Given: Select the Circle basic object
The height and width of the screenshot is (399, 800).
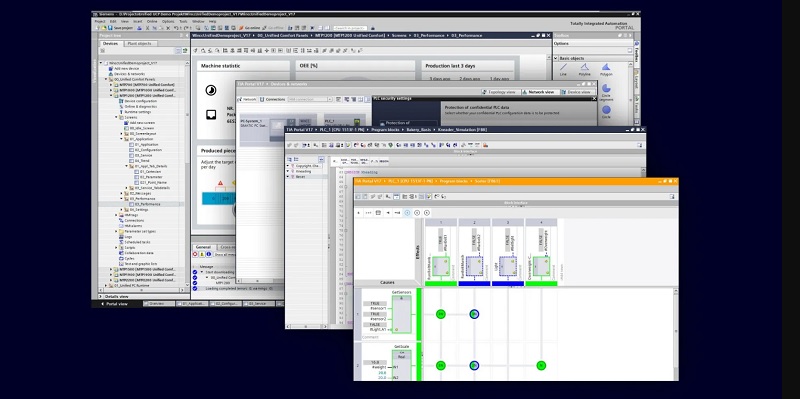Looking at the screenshot, I should tap(606, 112).
